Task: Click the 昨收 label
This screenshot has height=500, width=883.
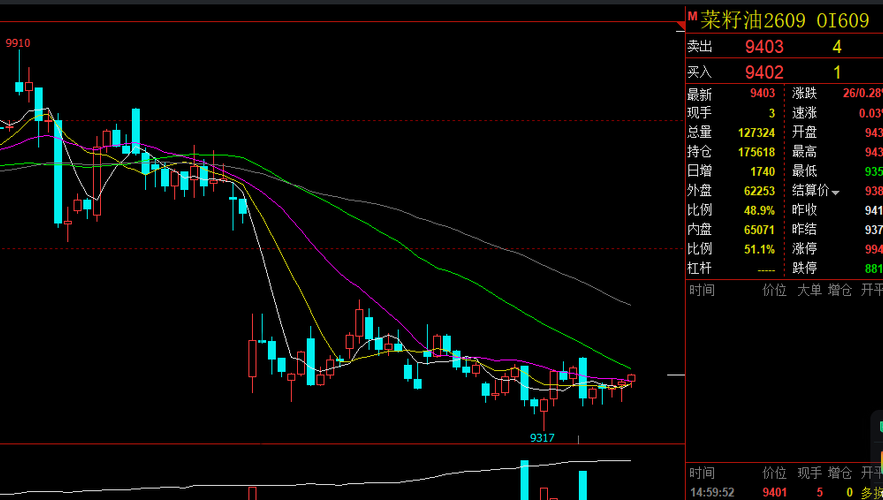Action: tap(804, 209)
